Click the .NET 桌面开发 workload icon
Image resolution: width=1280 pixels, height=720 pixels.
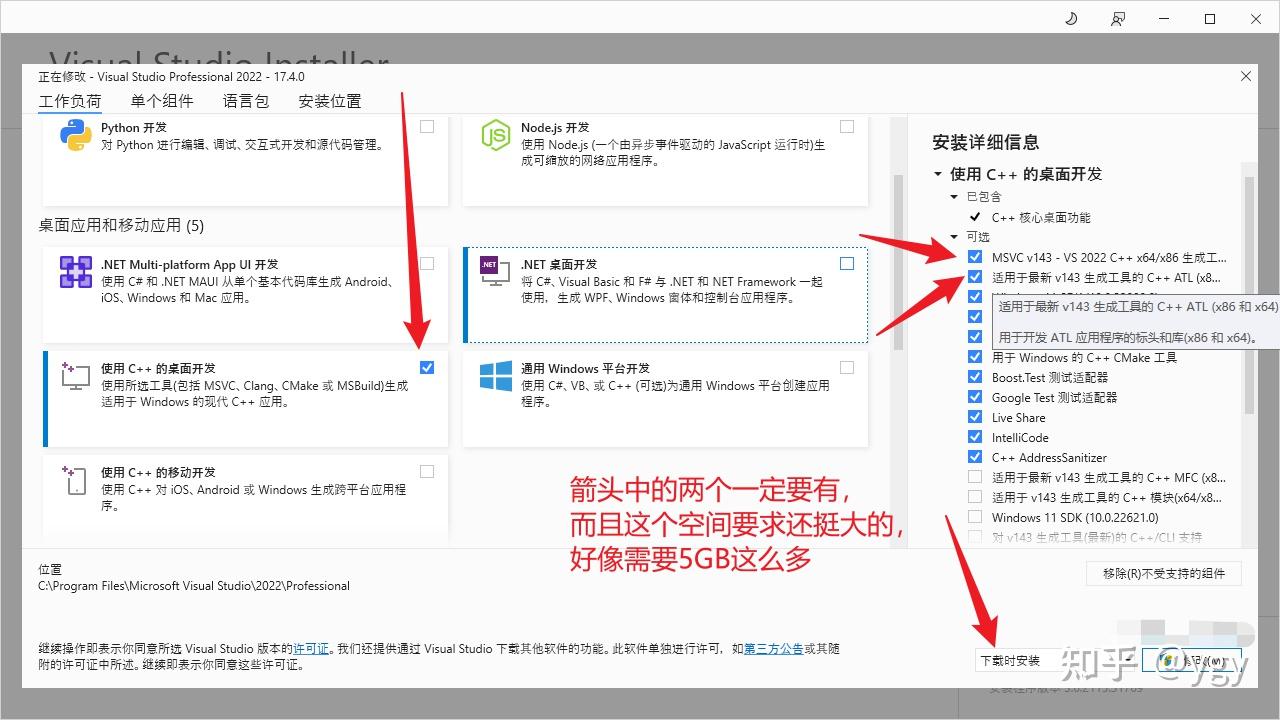point(496,271)
